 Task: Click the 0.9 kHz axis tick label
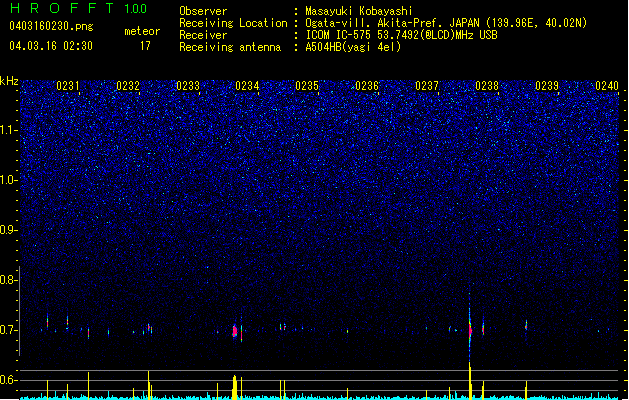pos(8,230)
